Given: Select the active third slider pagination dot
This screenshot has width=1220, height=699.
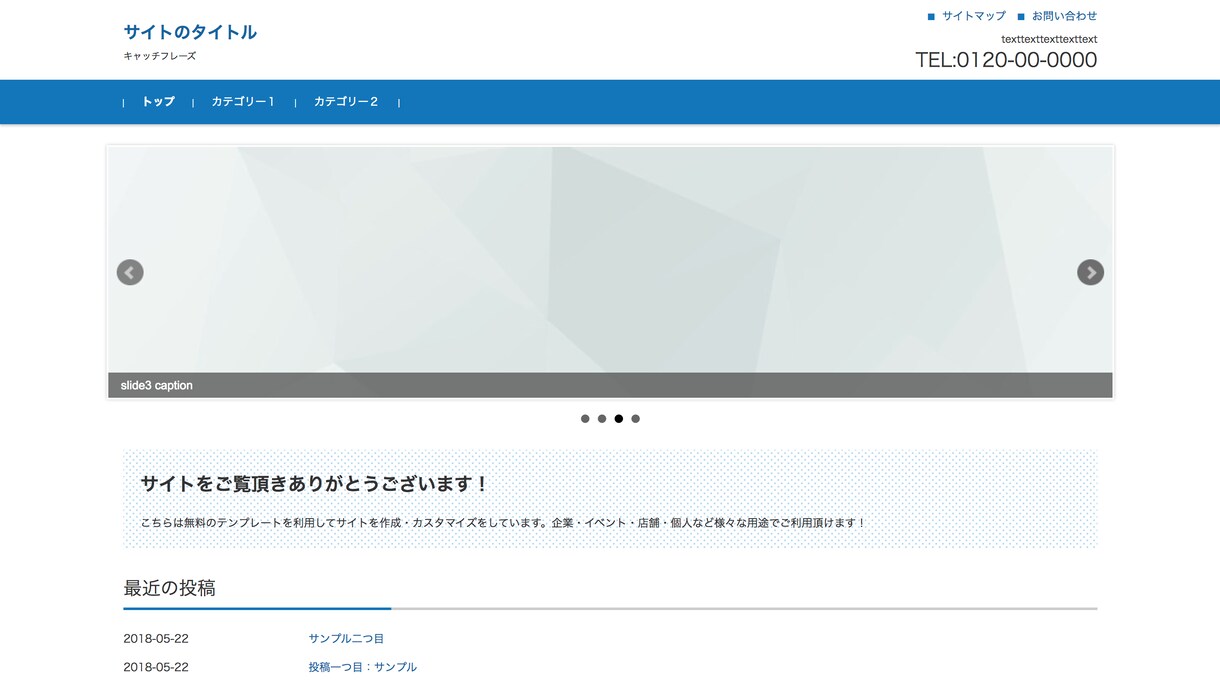Looking at the screenshot, I should pyautogui.click(x=619, y=419).
